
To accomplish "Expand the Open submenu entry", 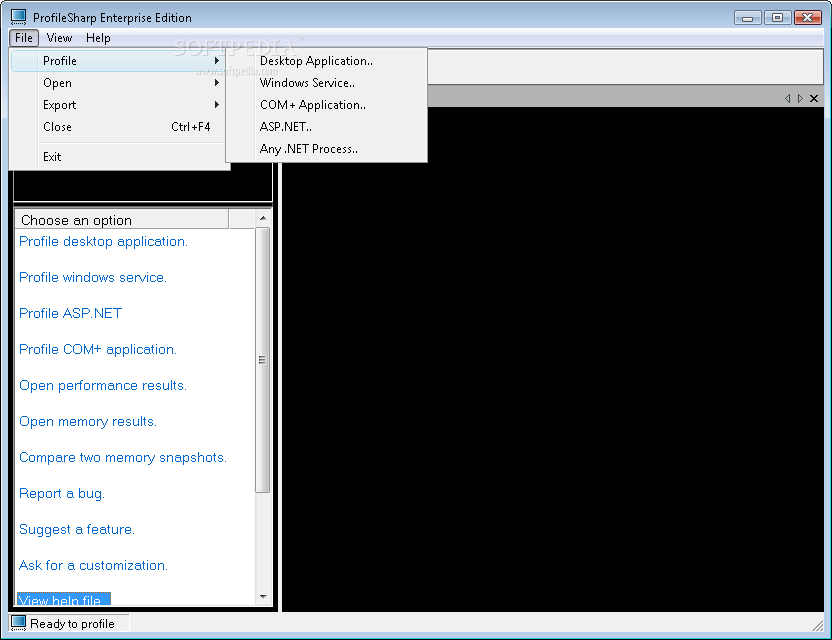I will pyautogui.click(x=118, y=83).
